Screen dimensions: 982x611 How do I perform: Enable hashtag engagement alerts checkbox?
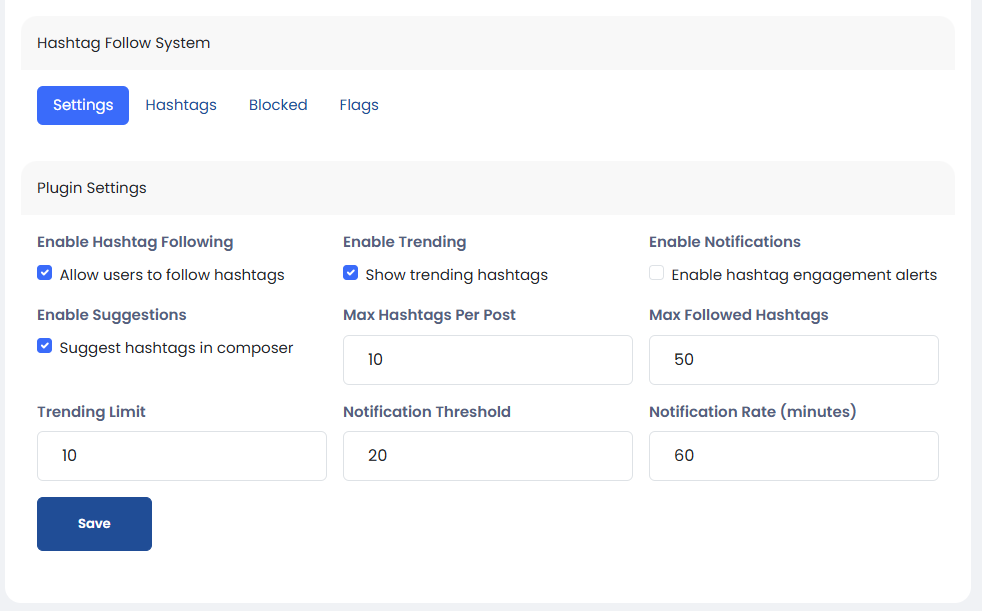656,273
